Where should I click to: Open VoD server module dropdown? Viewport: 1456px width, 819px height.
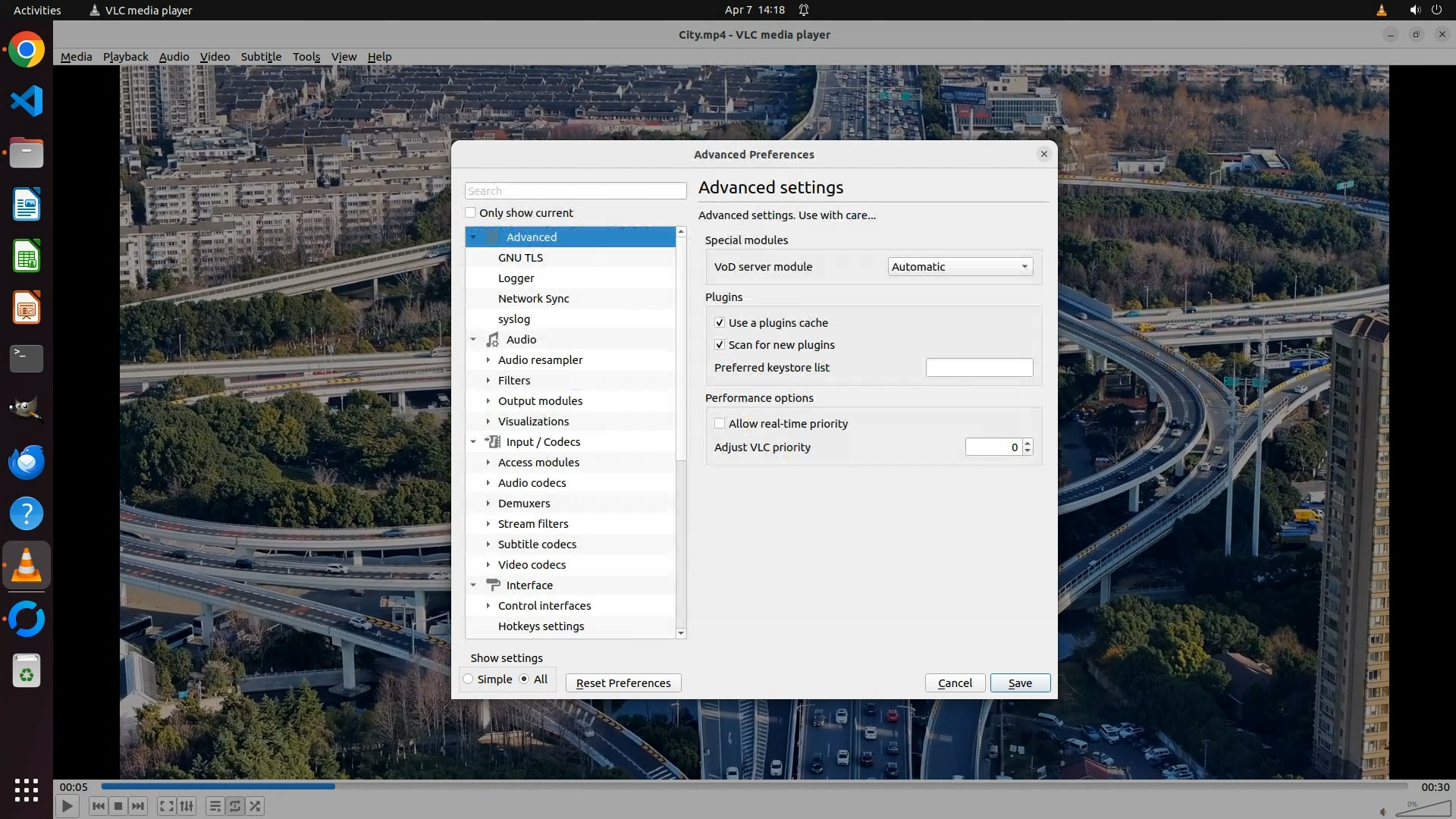[x=960, y=266]
